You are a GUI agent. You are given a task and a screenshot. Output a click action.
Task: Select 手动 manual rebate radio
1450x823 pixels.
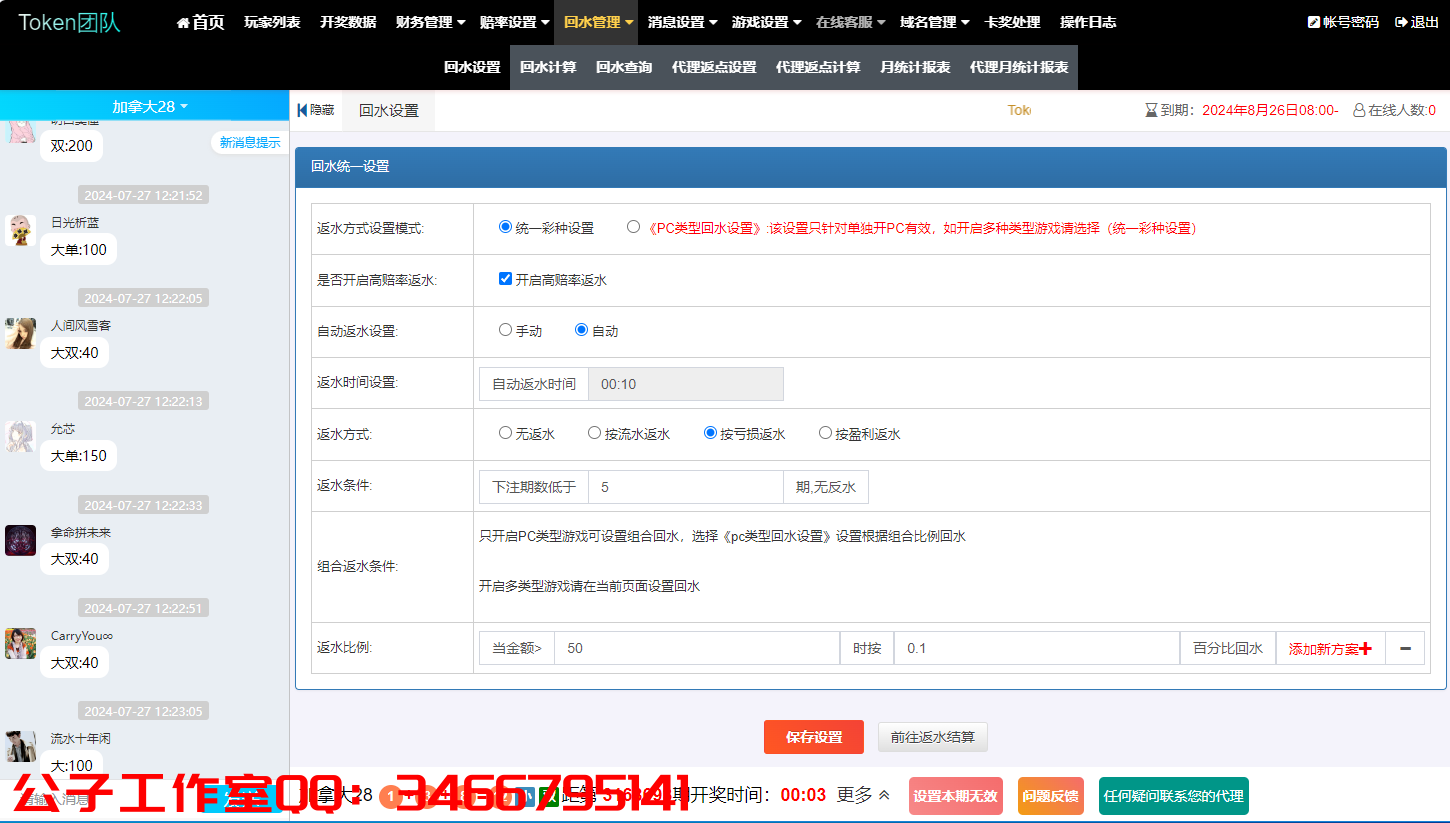tap(505, 330)
